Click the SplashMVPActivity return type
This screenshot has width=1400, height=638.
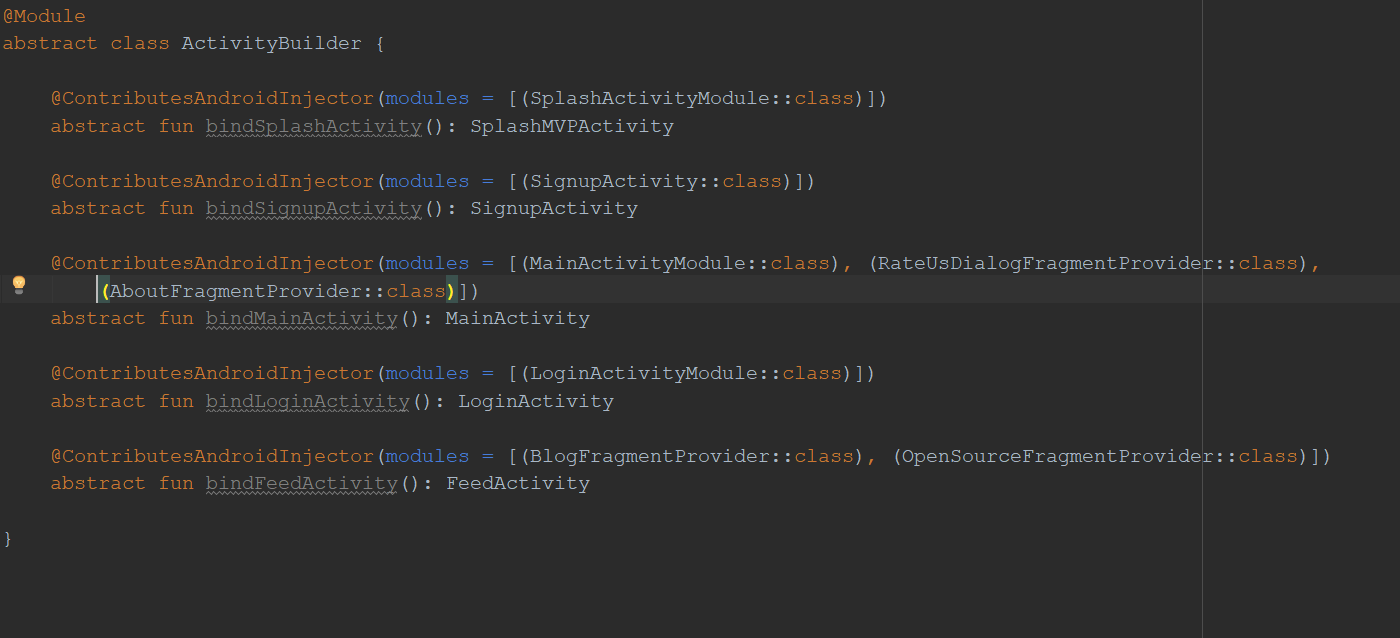(x=572, y=126)
